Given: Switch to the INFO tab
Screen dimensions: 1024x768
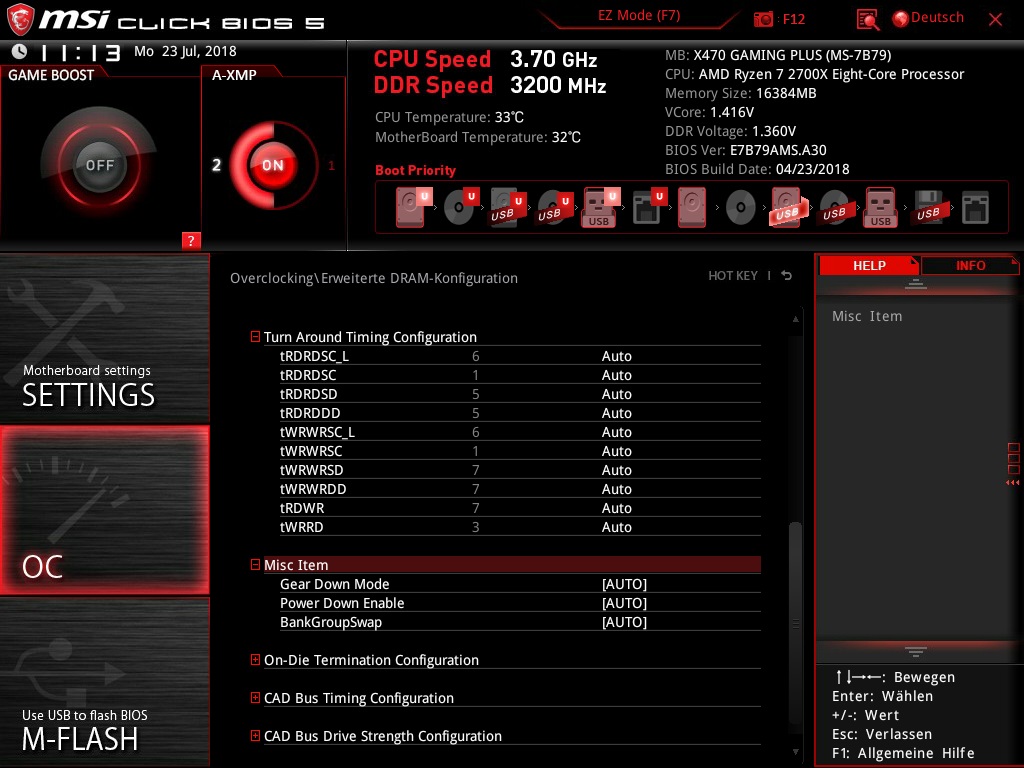Looking at the screenshot, I should [x=970, y=265].
